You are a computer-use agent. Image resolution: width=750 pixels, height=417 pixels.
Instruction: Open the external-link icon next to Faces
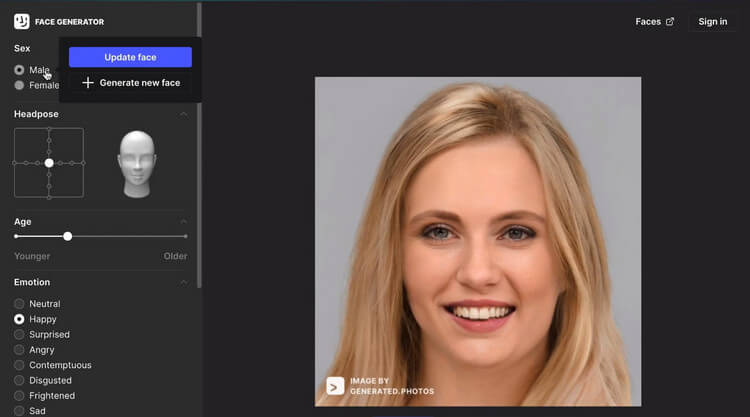[670, 22]
